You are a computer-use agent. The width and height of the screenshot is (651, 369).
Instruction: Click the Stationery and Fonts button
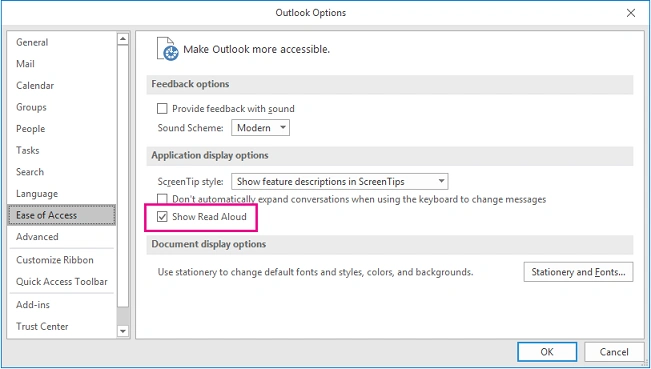pos(578,272)
